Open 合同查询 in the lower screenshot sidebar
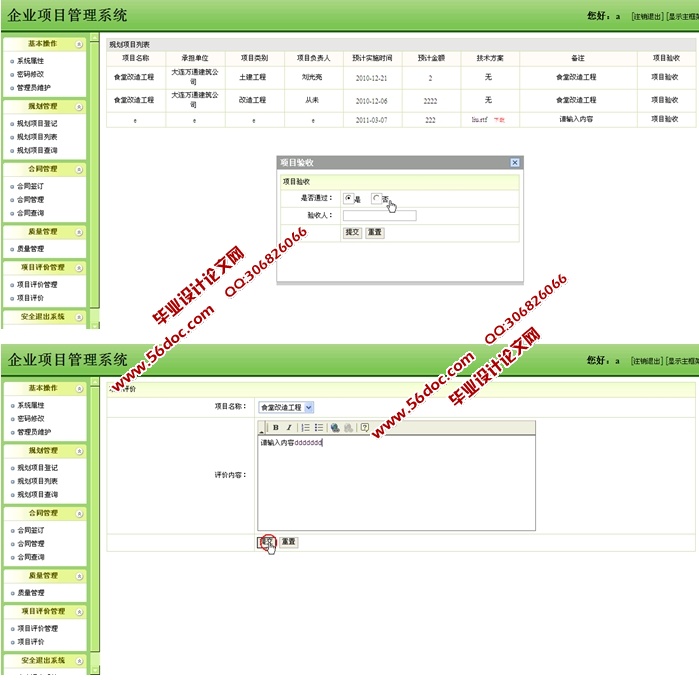Screen dimensions: 699x680 [31, 557]
